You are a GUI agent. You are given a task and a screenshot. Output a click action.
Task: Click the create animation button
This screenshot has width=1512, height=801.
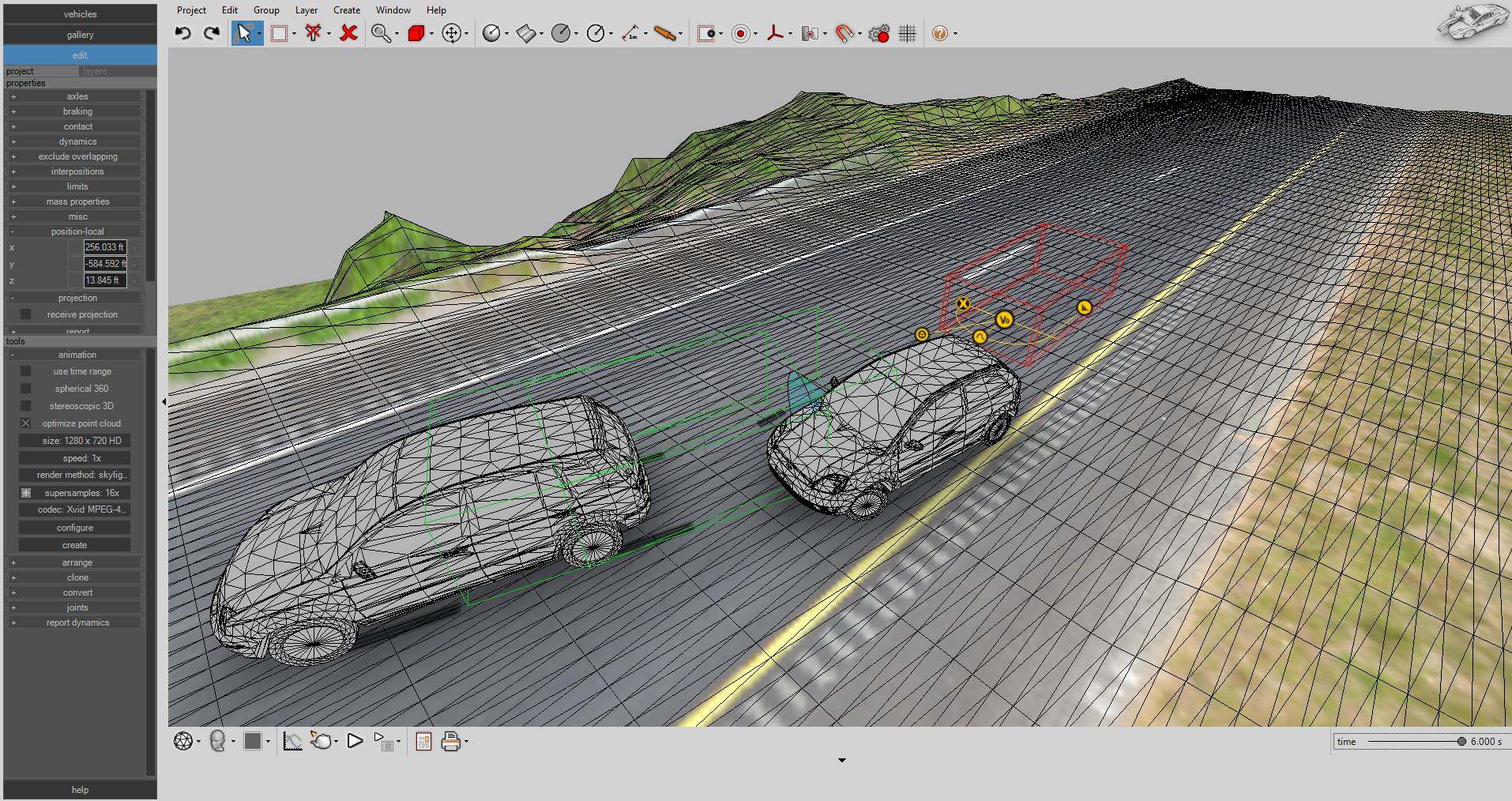(74, 545)
